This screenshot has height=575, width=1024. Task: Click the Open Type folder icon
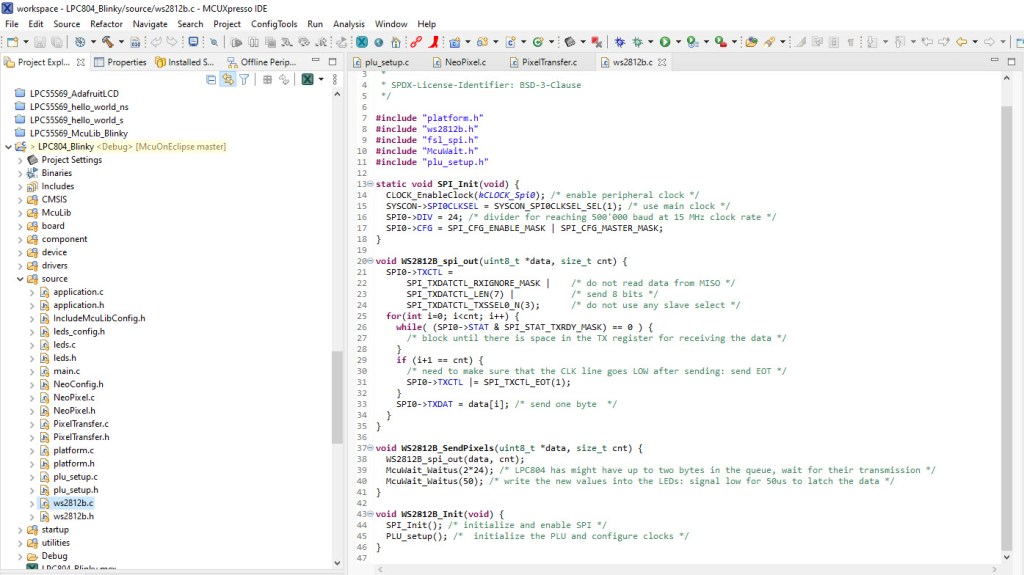749,42
